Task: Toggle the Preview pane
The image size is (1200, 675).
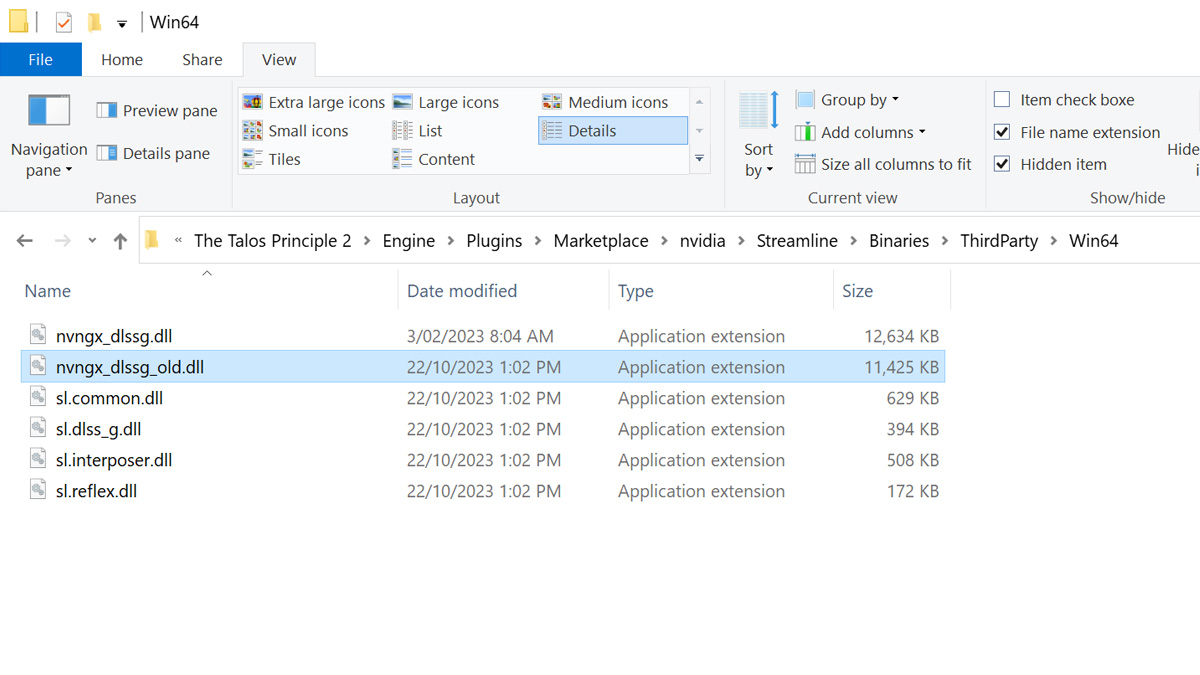Action: pyautogui.click(x=157, y=111)
